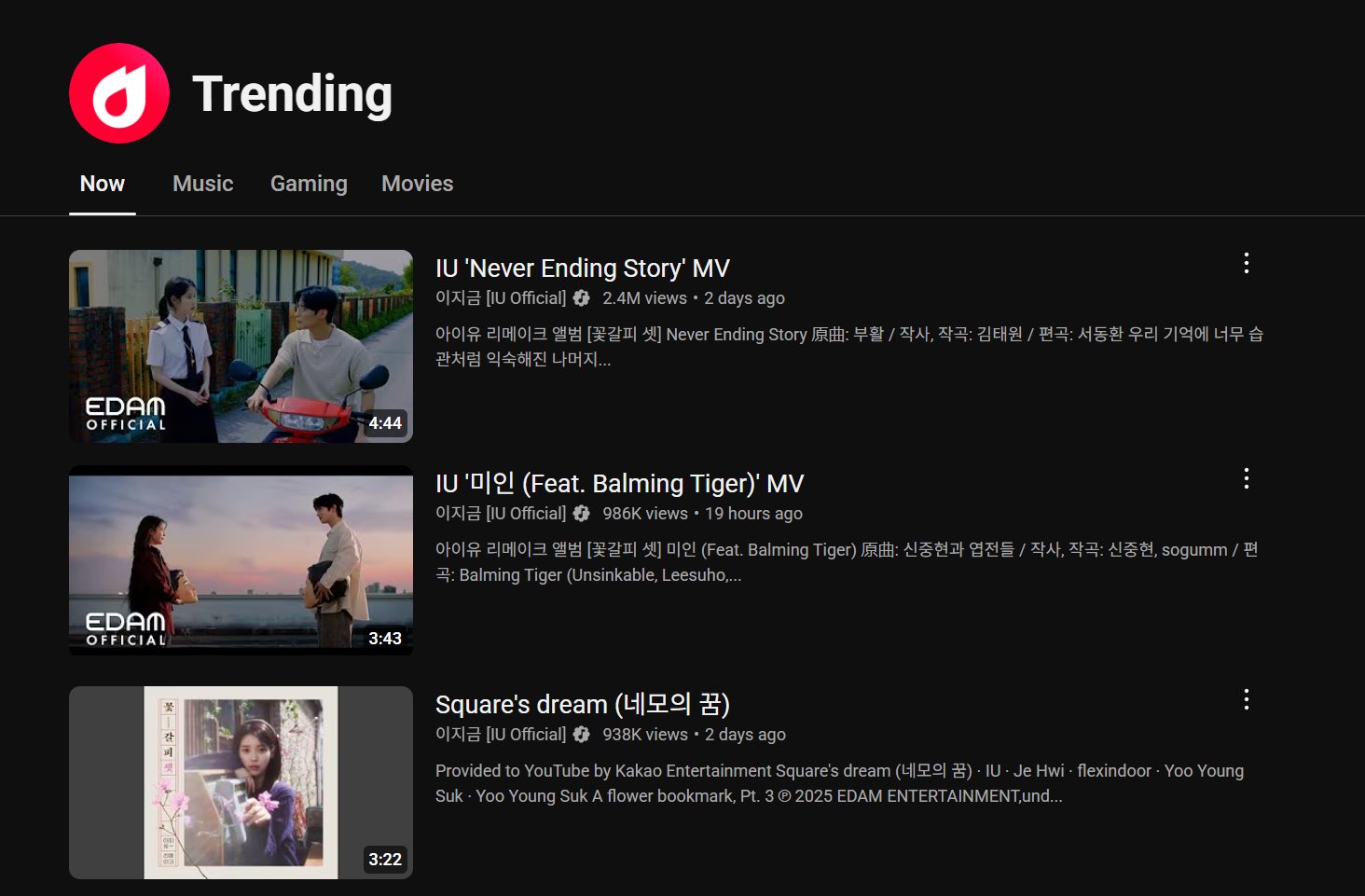Open three-dot menu for '미인 (Feat. Balming Tiger)' video
Image resolution: width=1365 pixels, height=896 pixels.
coord(1246,479)
